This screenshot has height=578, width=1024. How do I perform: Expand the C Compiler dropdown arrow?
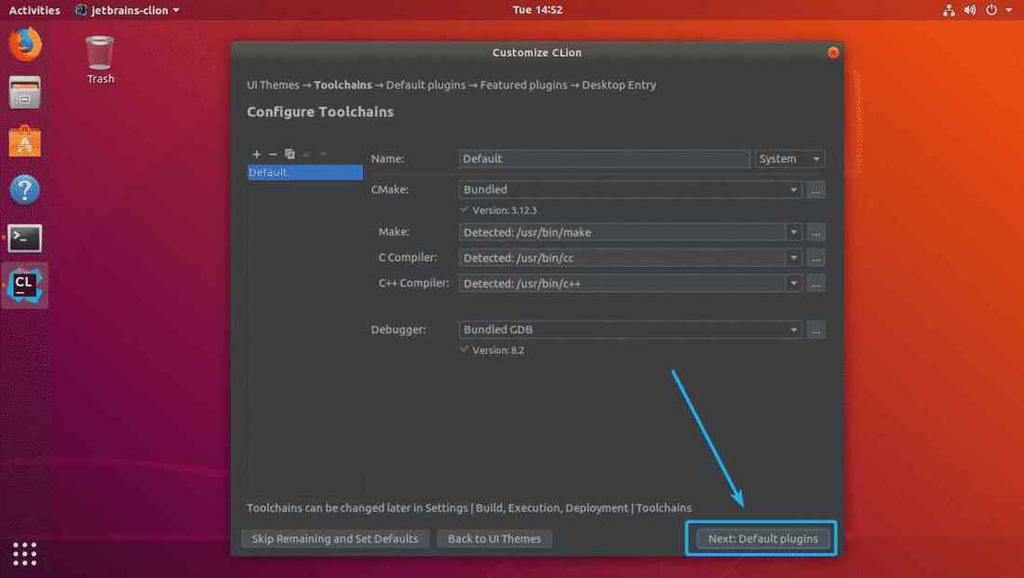[793, 258]
